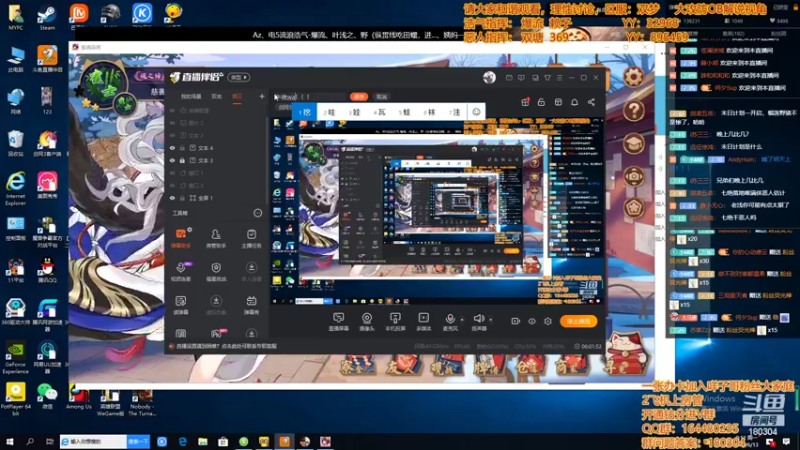Image resolution: width=800 pixels, height=450 pixels.
Task: Click the orange 停止直播 stop streaming button
Action: pyautogui.click(x=579, y=321)
